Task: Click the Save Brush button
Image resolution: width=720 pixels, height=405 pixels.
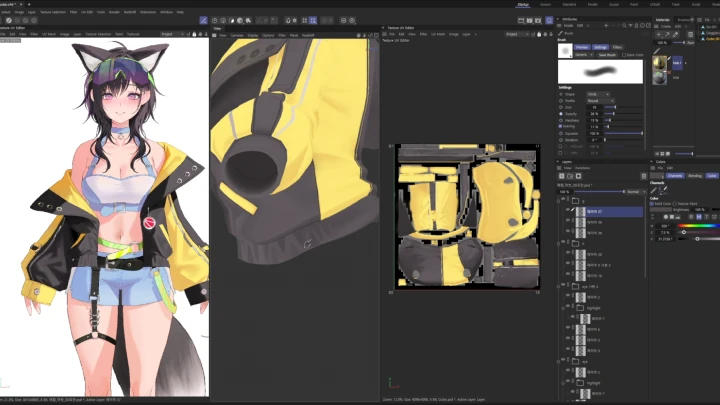Action: [x=607, y=55]
